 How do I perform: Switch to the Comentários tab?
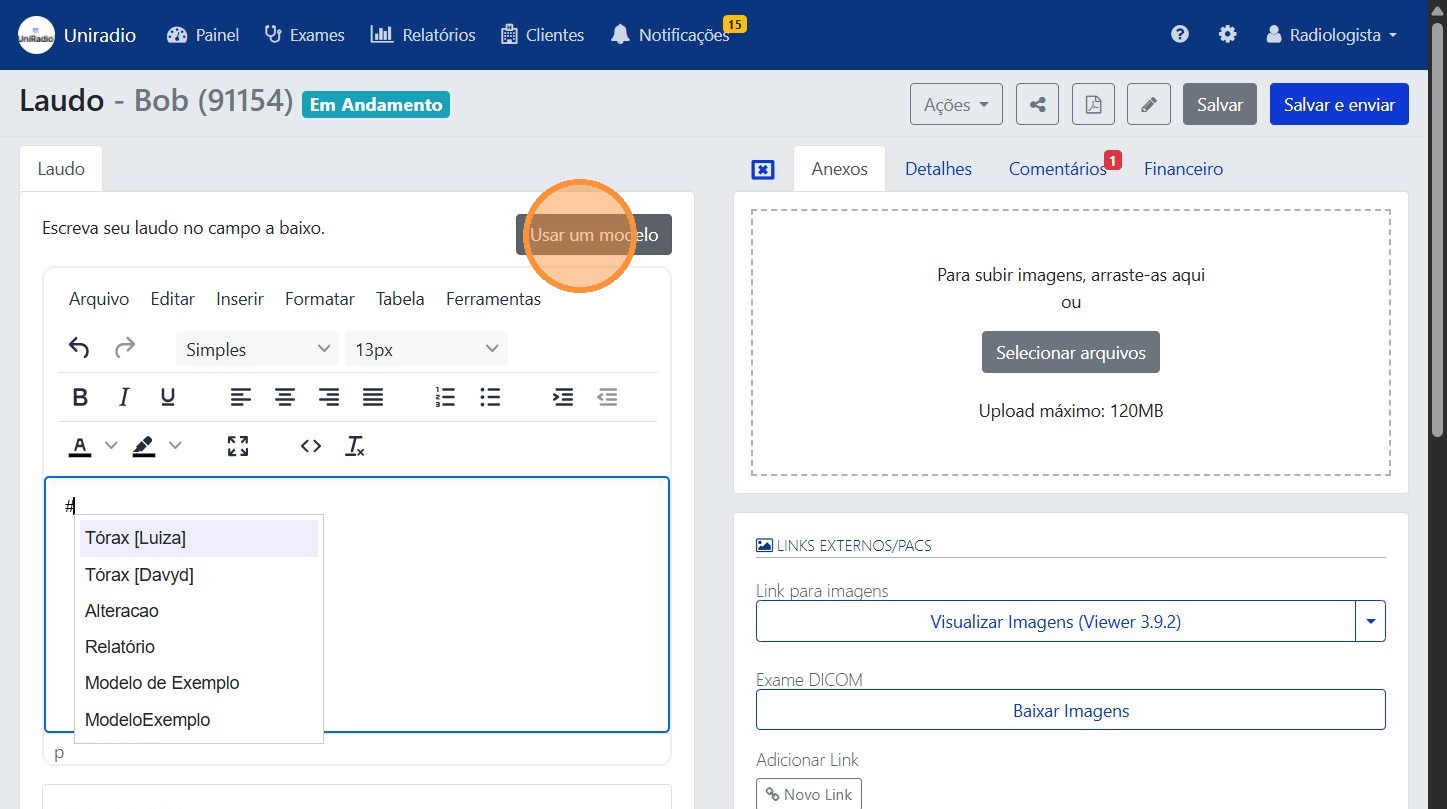[x=1057, y=169]
